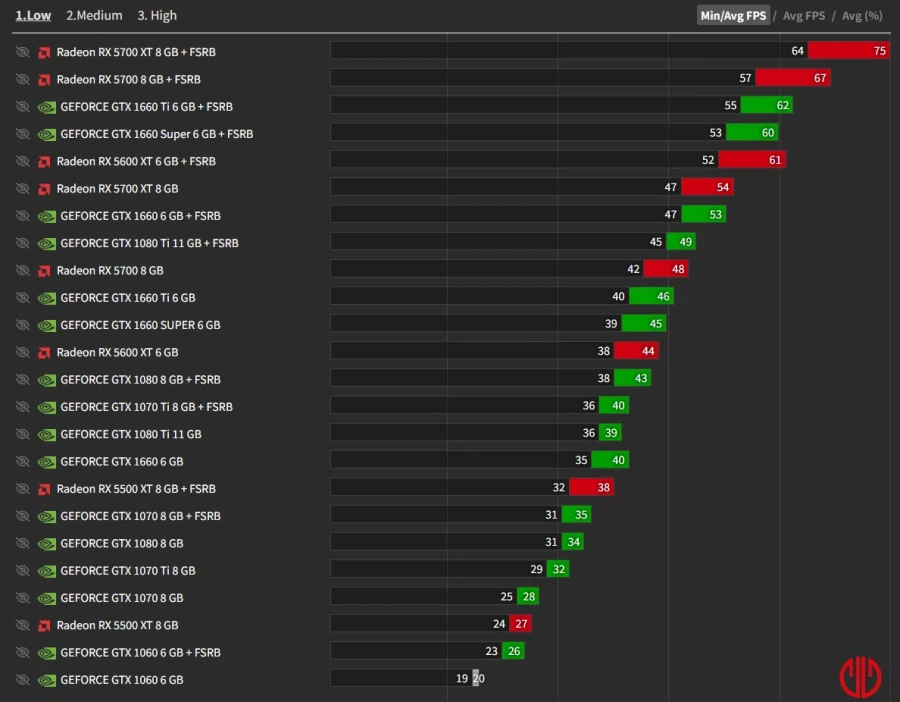Switch to the 1.Low preset tab
Image resolution: width=900 pixels, height=702 pixels.
33,15
